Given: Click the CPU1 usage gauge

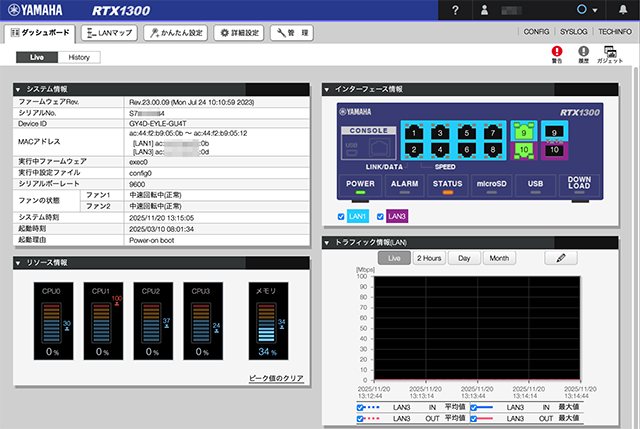Looking at the screenshot, I should click(x=103, y=321).
